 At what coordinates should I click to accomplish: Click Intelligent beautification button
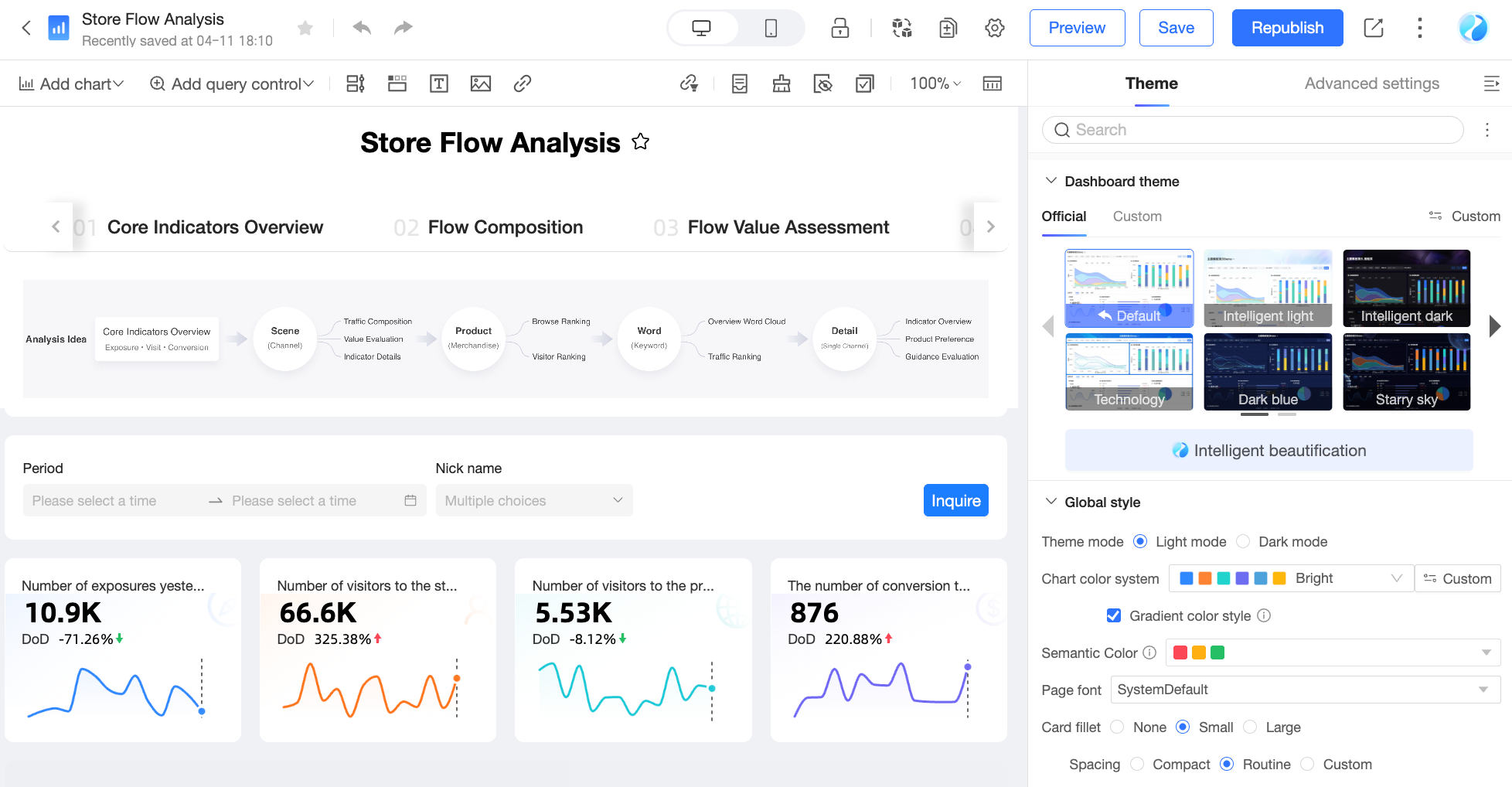coord(1269,451)
